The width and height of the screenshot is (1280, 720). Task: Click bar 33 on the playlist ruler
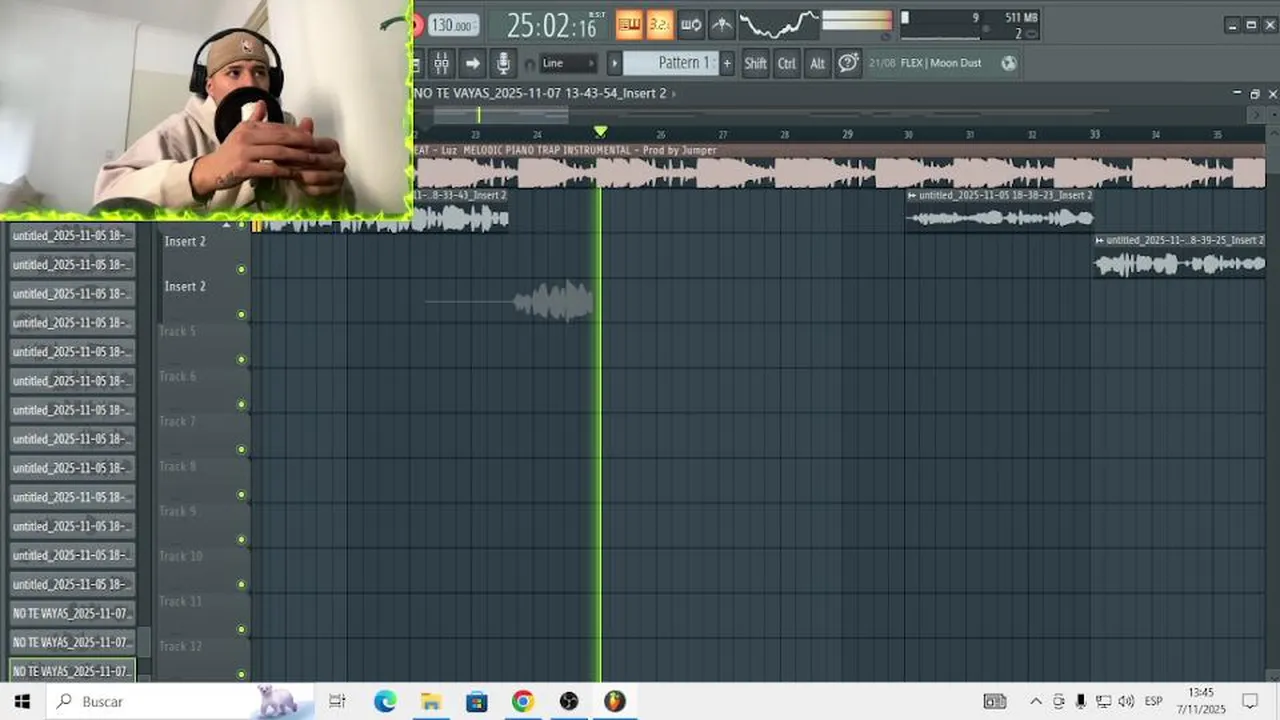tap(1094, 134)
